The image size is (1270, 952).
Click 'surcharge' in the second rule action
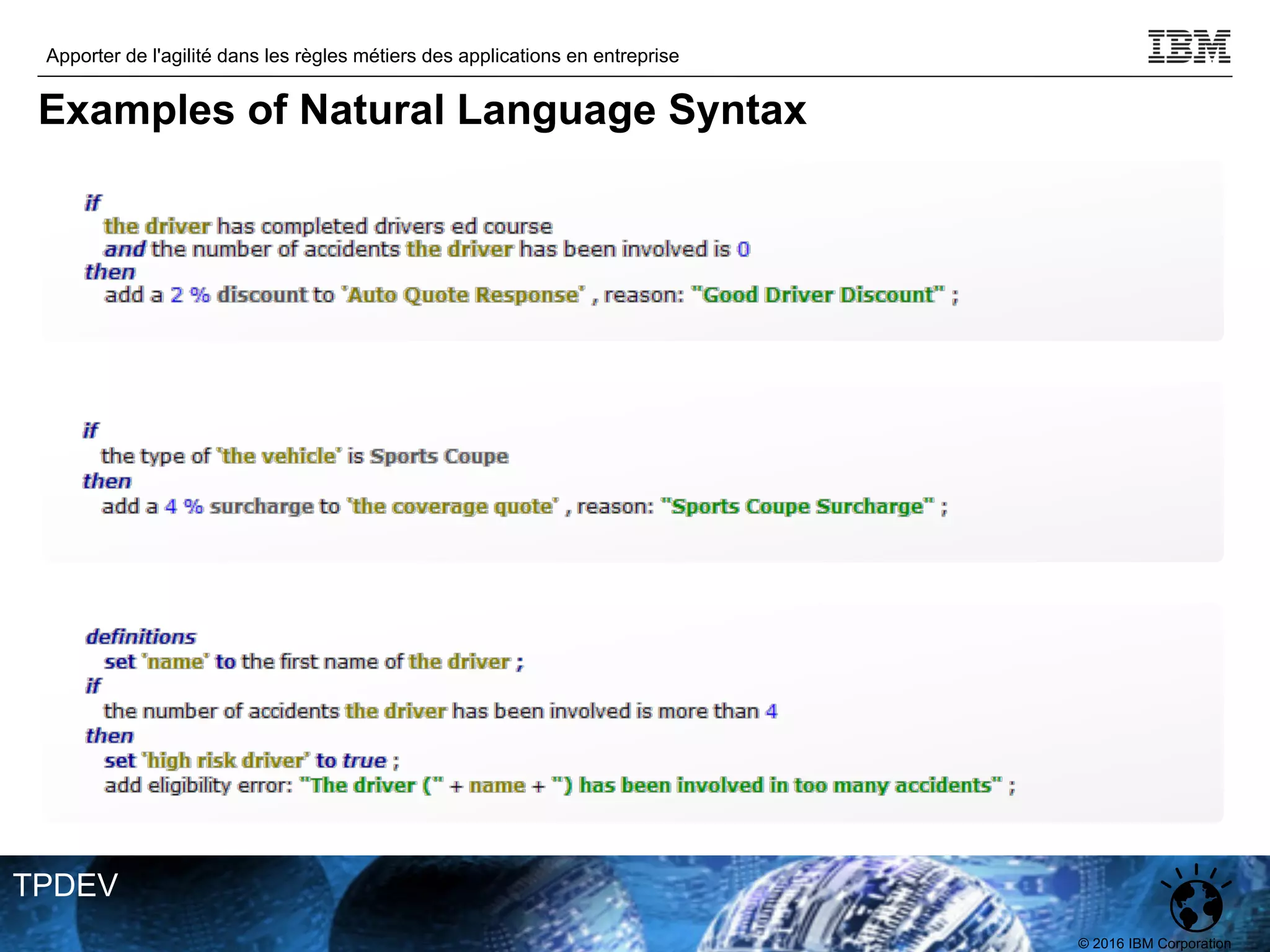(262, 507)
